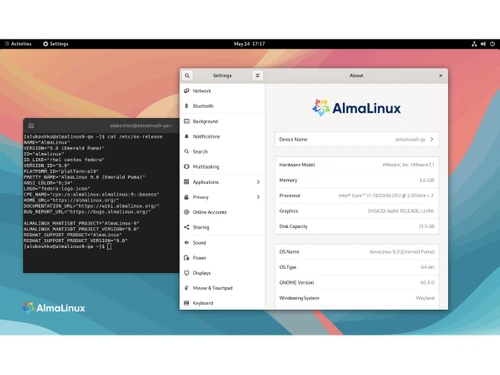Click the terminal prompt cursor line

pyautogui.click(x=67, y=246)
